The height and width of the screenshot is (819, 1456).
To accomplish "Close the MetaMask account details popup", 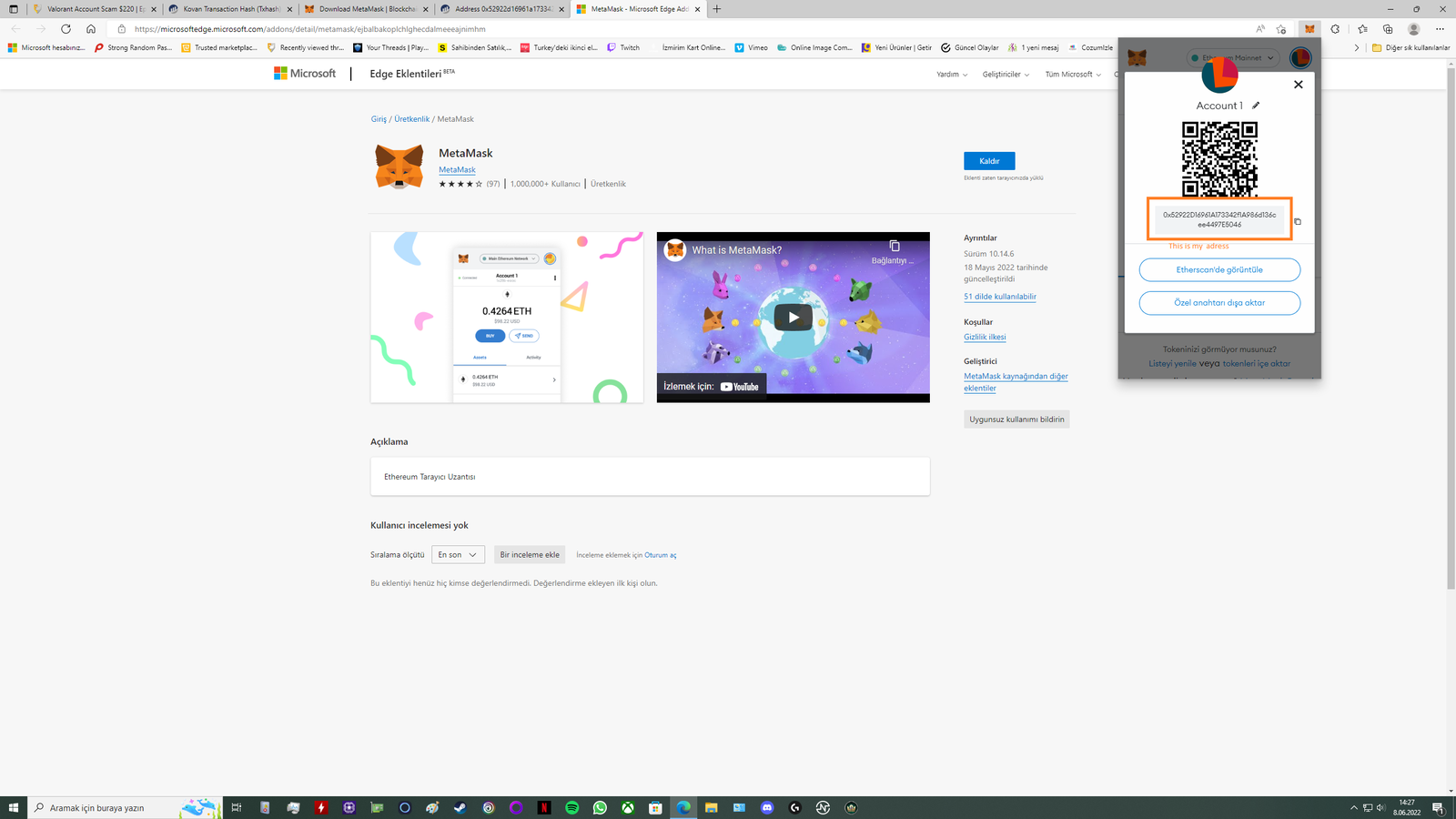I will 1299,85.
